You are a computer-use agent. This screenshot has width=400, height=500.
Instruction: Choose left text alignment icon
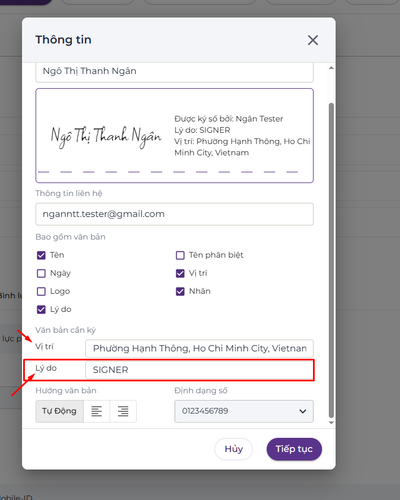[97, 411]
